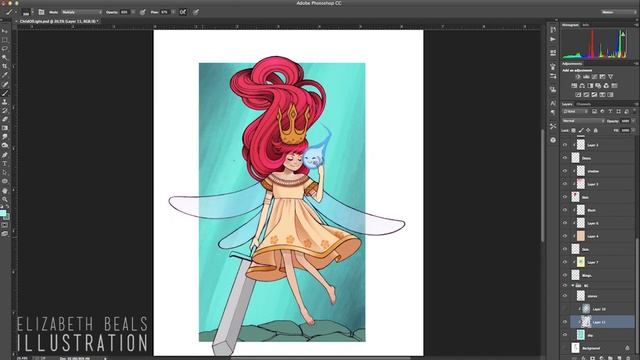This screenshot has height=360, width=640.
Task: Enable pressure for size icon
Action: [x=196, y=12]
